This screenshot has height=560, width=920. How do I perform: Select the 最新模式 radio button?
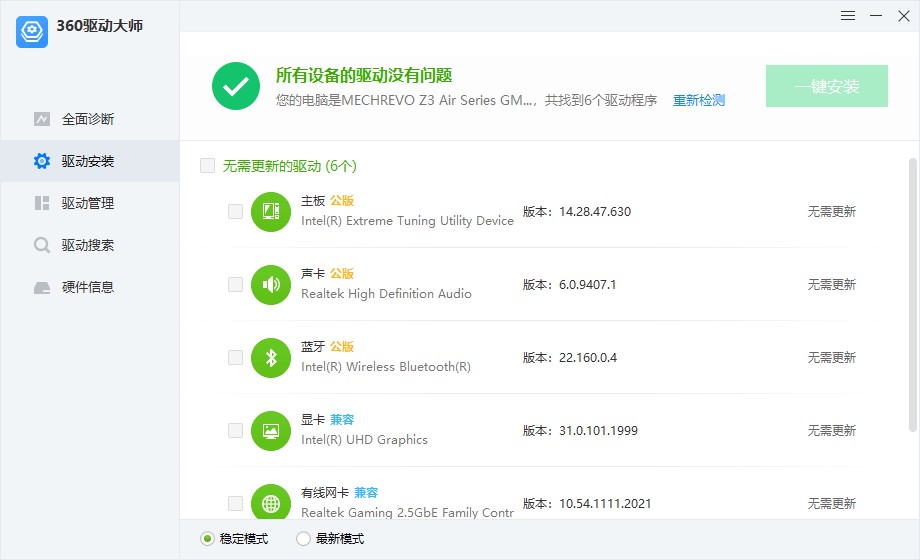point(303,538)
